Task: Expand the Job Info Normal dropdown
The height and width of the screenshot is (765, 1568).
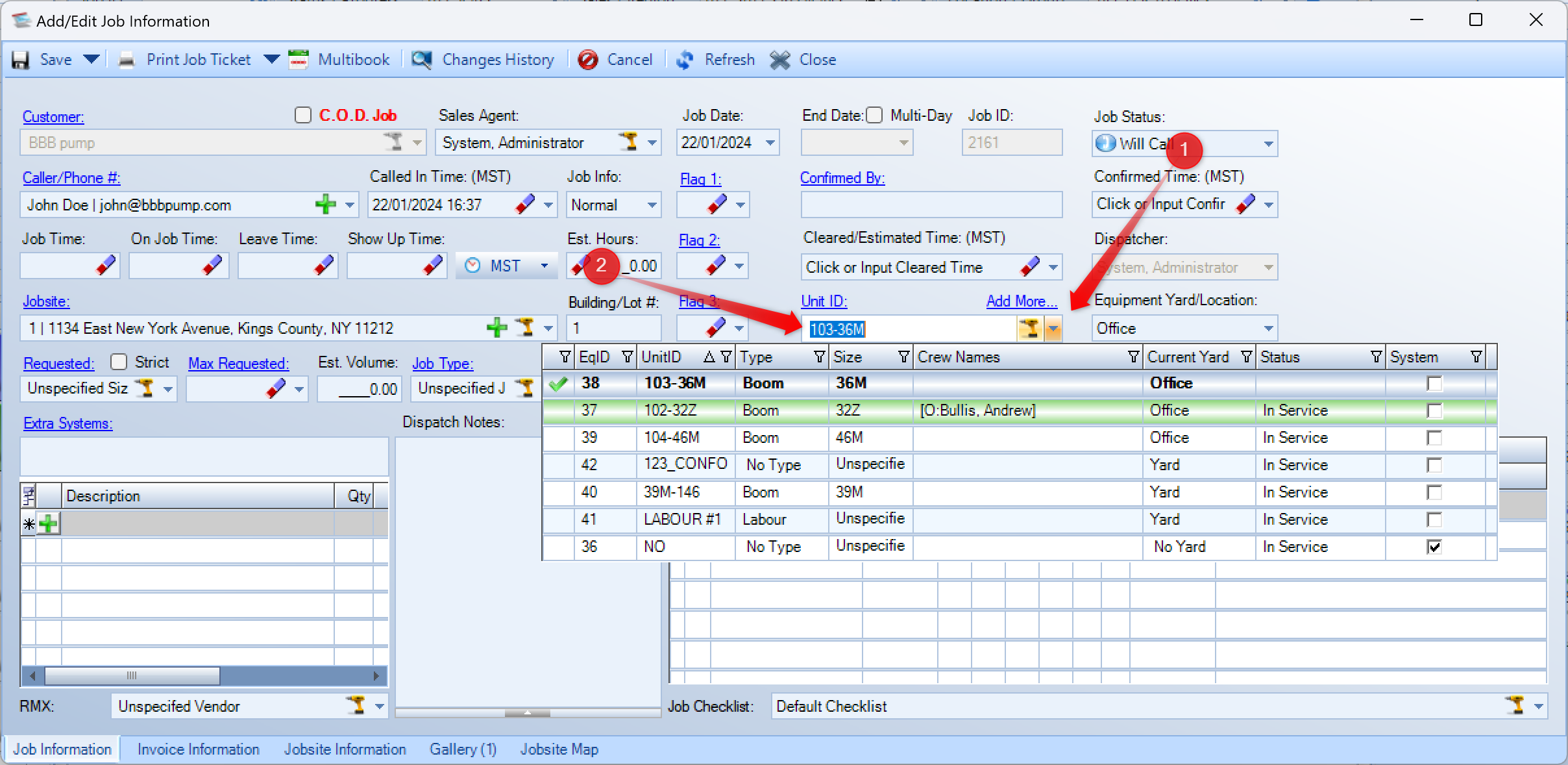Action: click(652, 205)
